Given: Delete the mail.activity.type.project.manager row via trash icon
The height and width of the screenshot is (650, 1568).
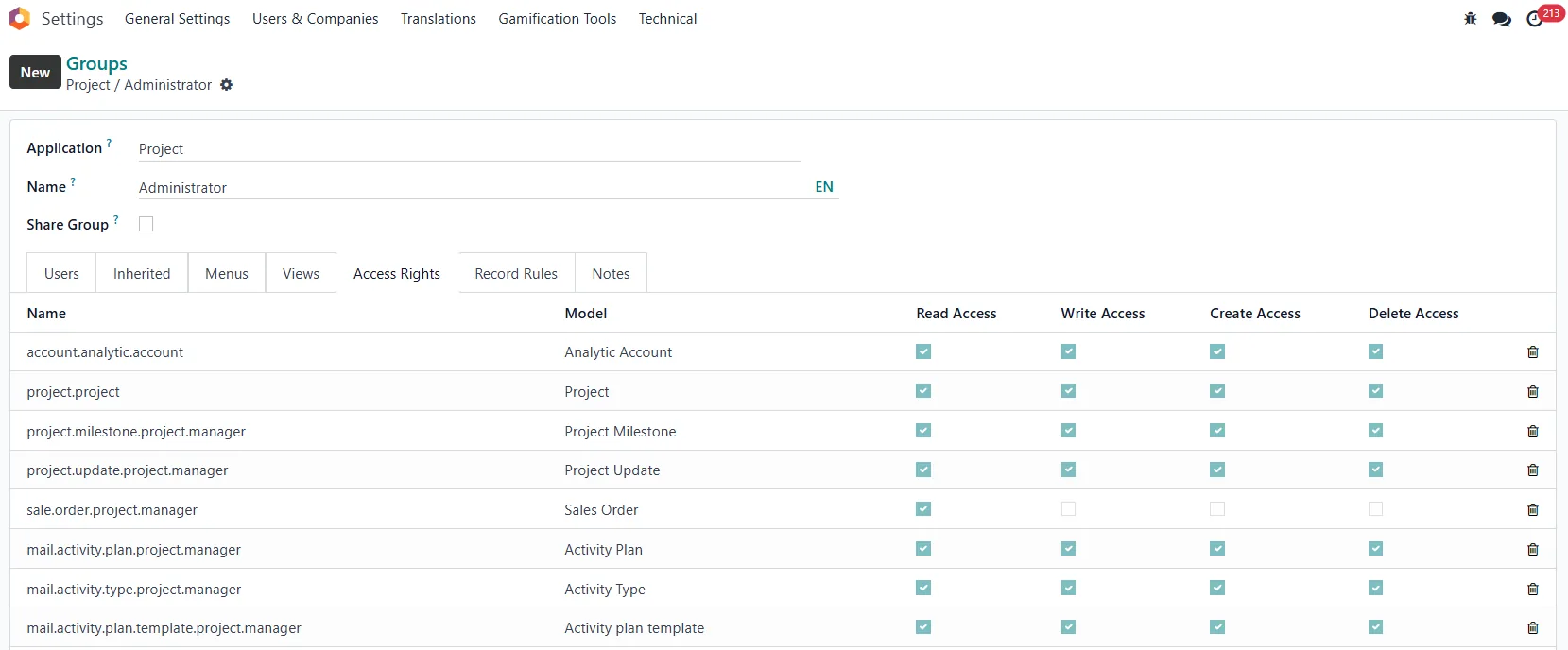Looking at the screenshot, I should (x=1532, y=589).
